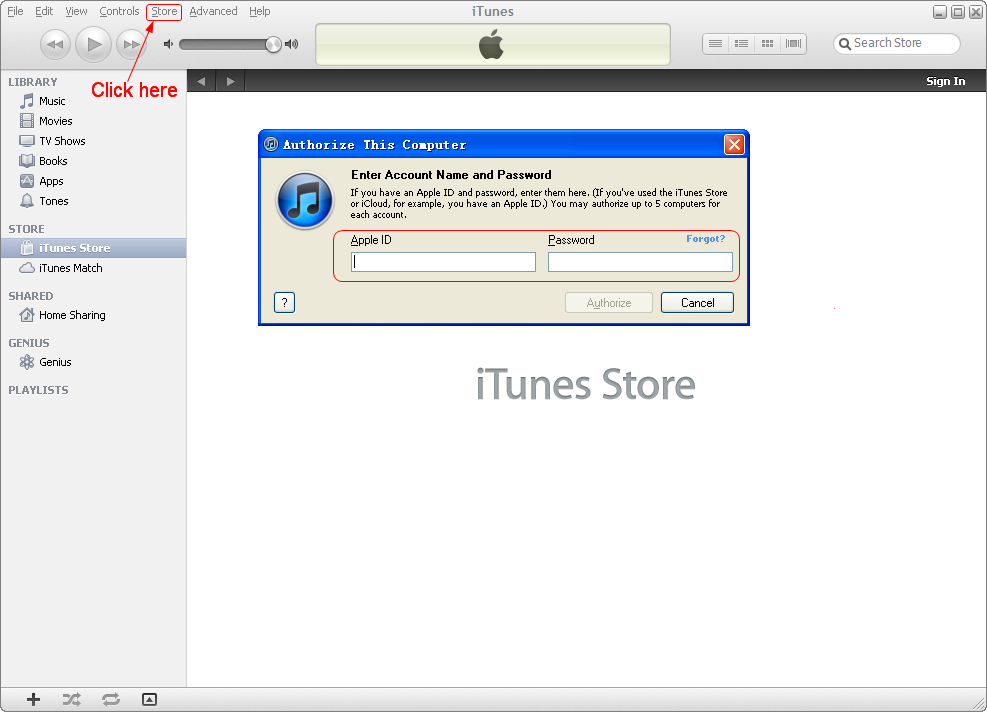Click the Play button
Image resolution: width=987 pixels, height=712 pixels.
(93, 44)
